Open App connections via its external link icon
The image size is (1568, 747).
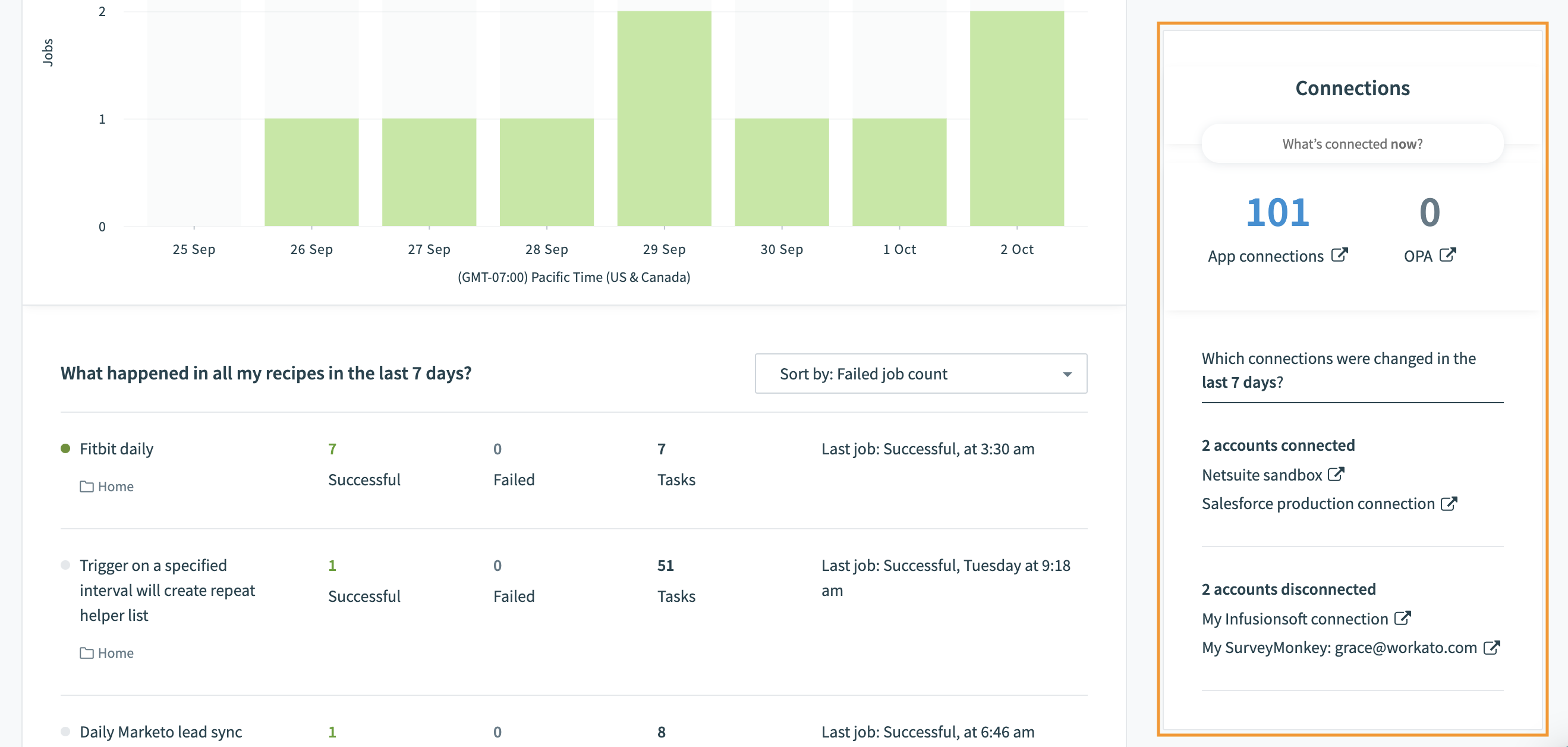pyautogui.click(x=1339, y=255)
